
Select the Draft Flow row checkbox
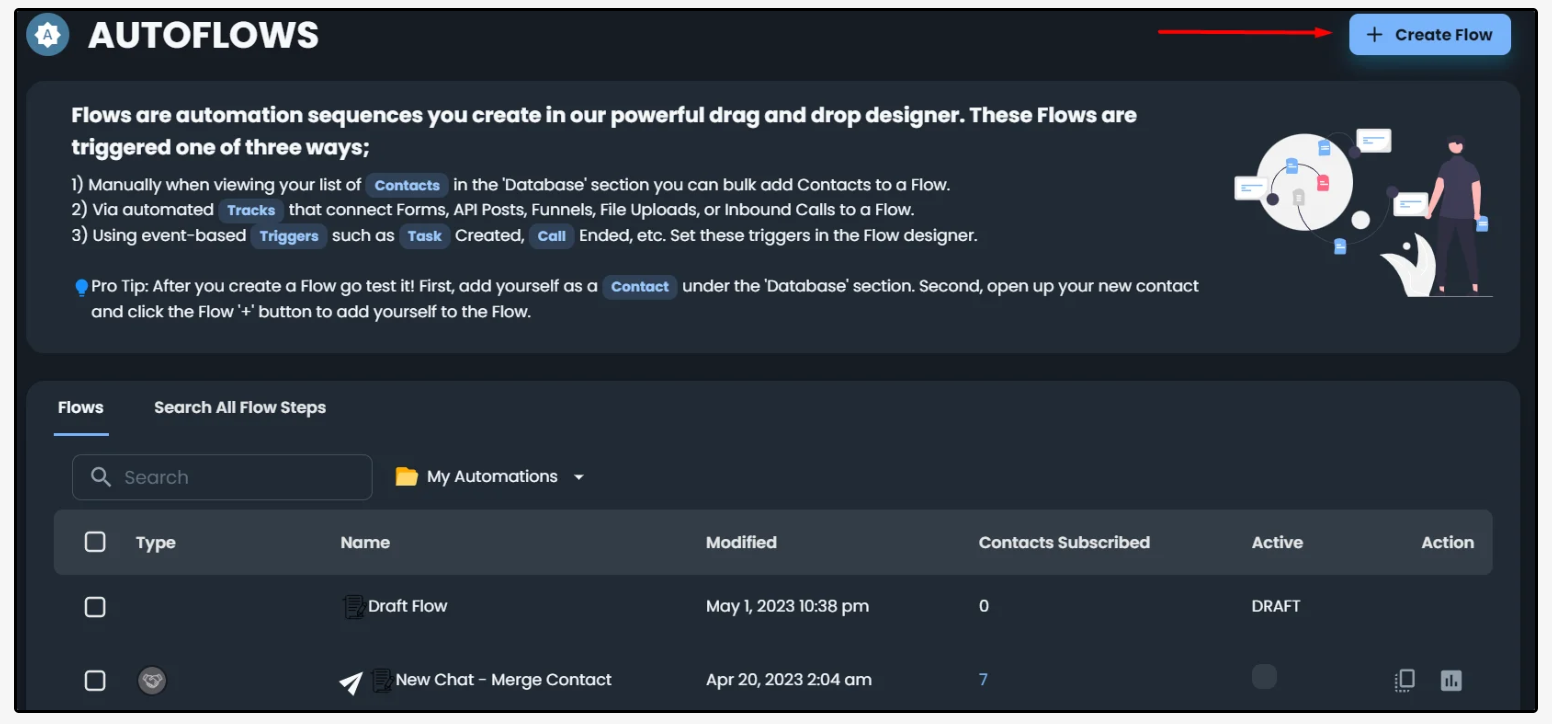(x=95, y=606)
